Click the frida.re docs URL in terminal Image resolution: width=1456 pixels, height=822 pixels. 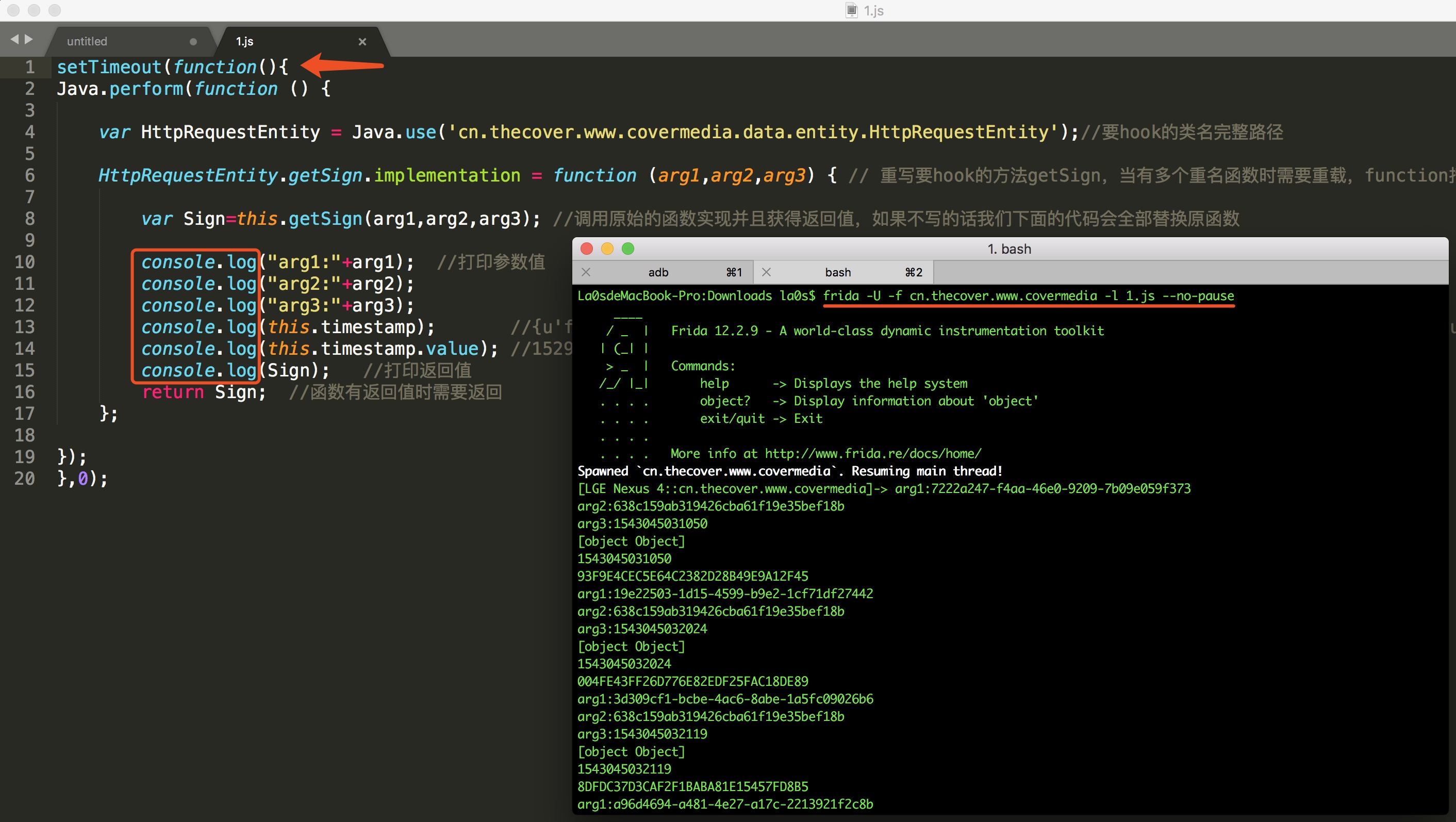click(x=873, y=453)
